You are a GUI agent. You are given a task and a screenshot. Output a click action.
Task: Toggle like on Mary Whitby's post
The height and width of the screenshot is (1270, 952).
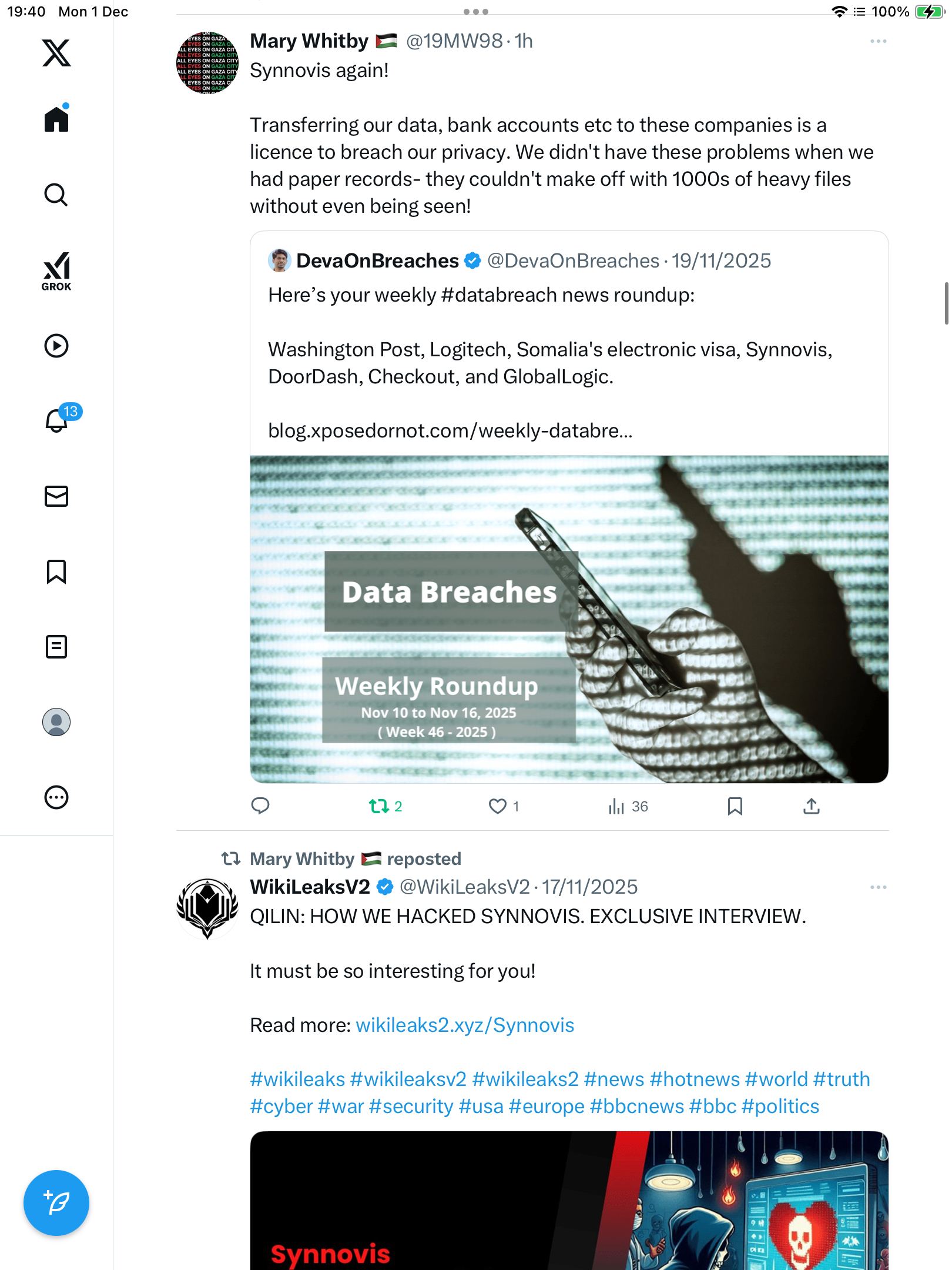coord(498,806)
